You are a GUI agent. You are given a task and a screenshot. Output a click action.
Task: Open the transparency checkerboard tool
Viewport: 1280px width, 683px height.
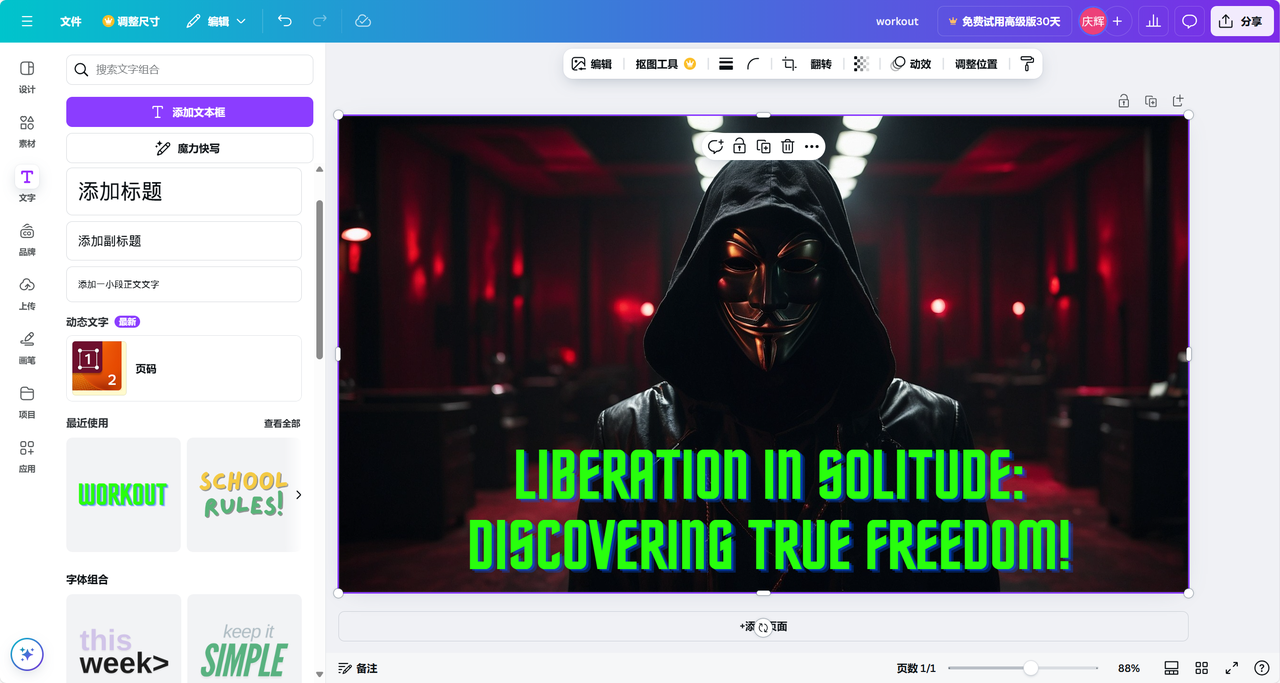[x=861, y=64]
